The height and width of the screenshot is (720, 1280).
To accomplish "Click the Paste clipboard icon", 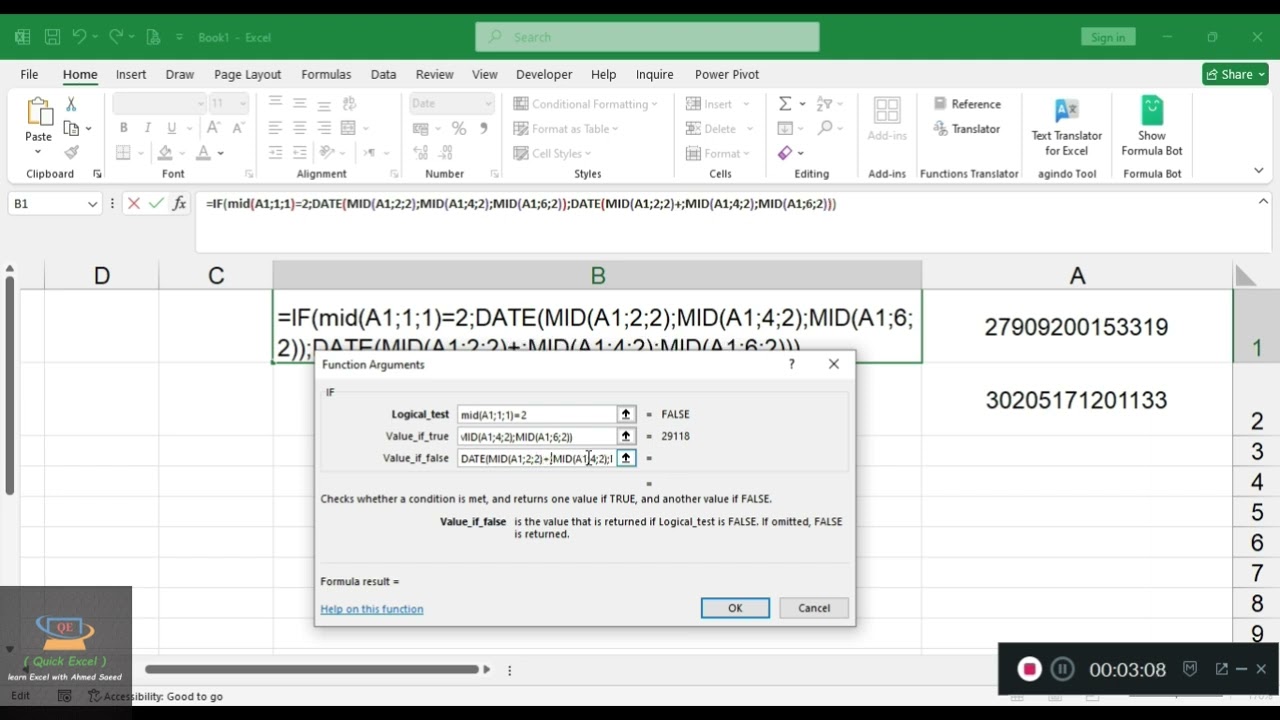I will click(x=38, y=112).
